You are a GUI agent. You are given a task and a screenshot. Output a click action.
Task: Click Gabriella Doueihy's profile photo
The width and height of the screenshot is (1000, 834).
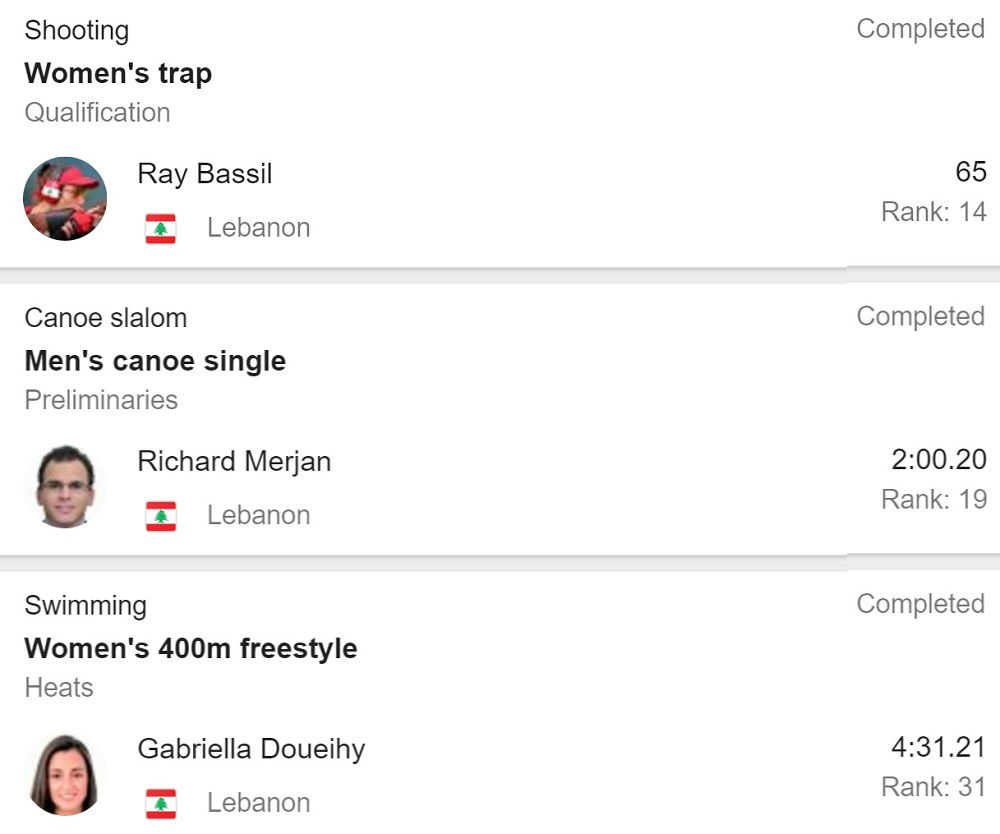click(65, 774)
